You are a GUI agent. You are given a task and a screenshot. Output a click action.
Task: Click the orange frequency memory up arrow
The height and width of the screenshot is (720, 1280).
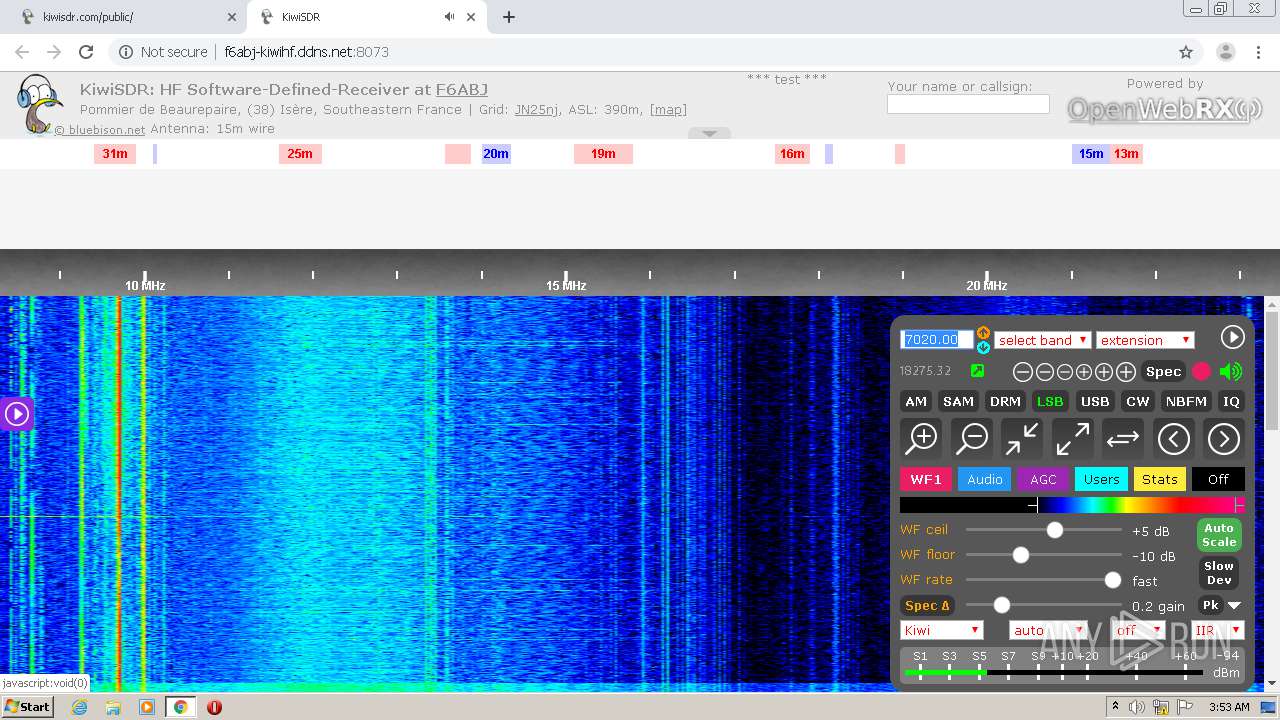click(983, 333)
